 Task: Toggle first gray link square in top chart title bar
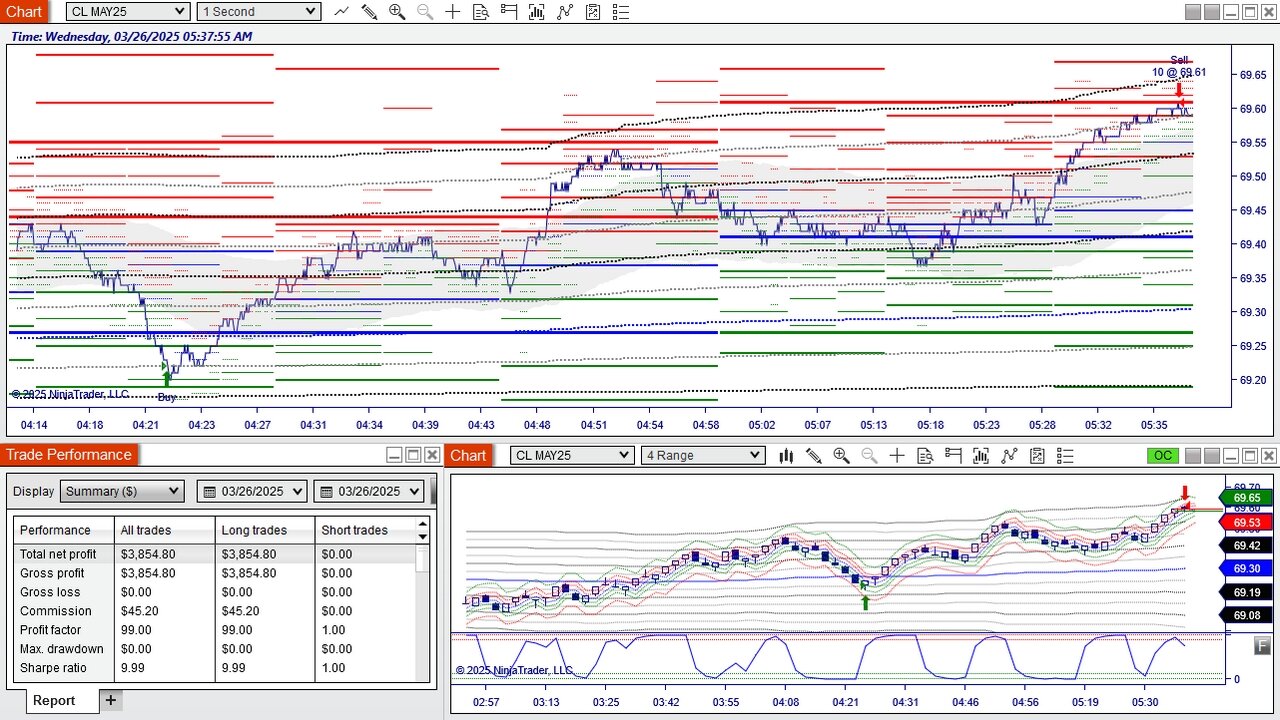point(1192,12)
